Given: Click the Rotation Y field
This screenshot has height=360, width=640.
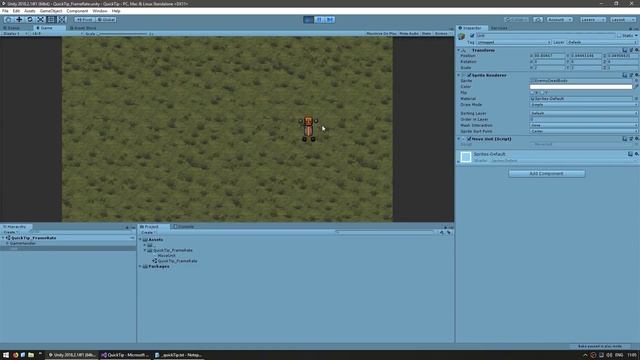Looking at the screenshot, I should [586, 62].
